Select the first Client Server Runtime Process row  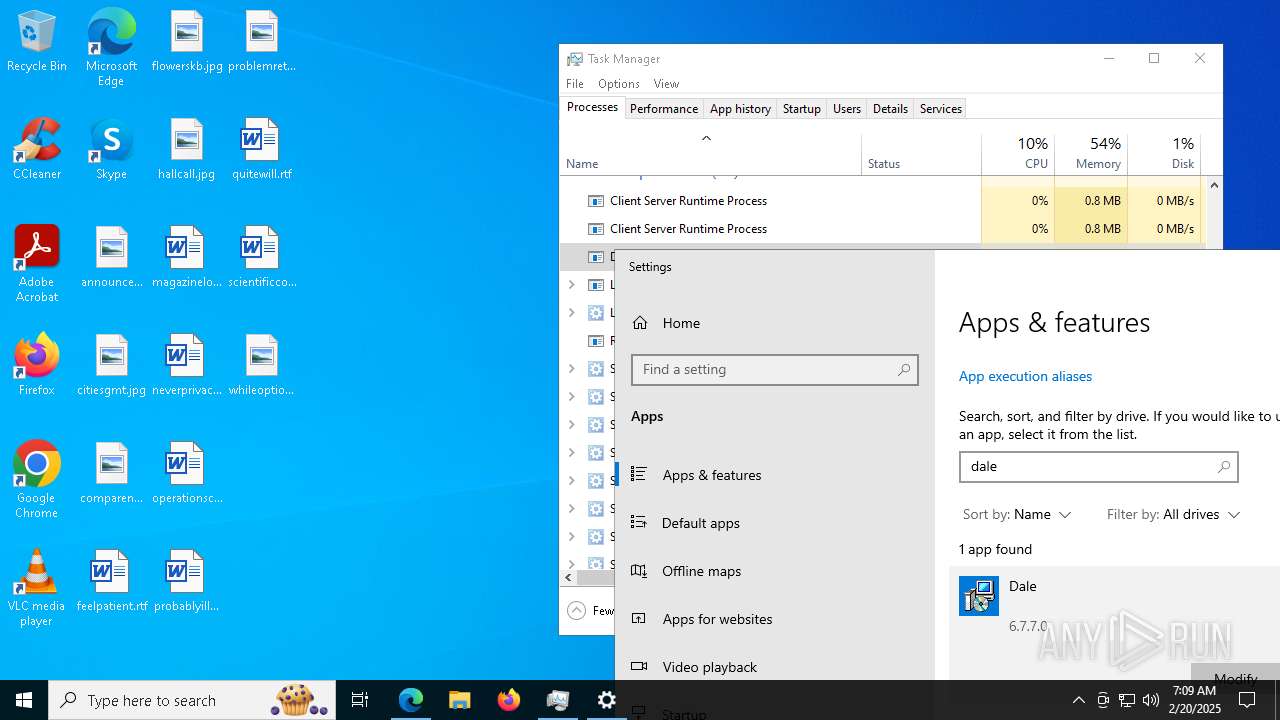tap(883, 201)
